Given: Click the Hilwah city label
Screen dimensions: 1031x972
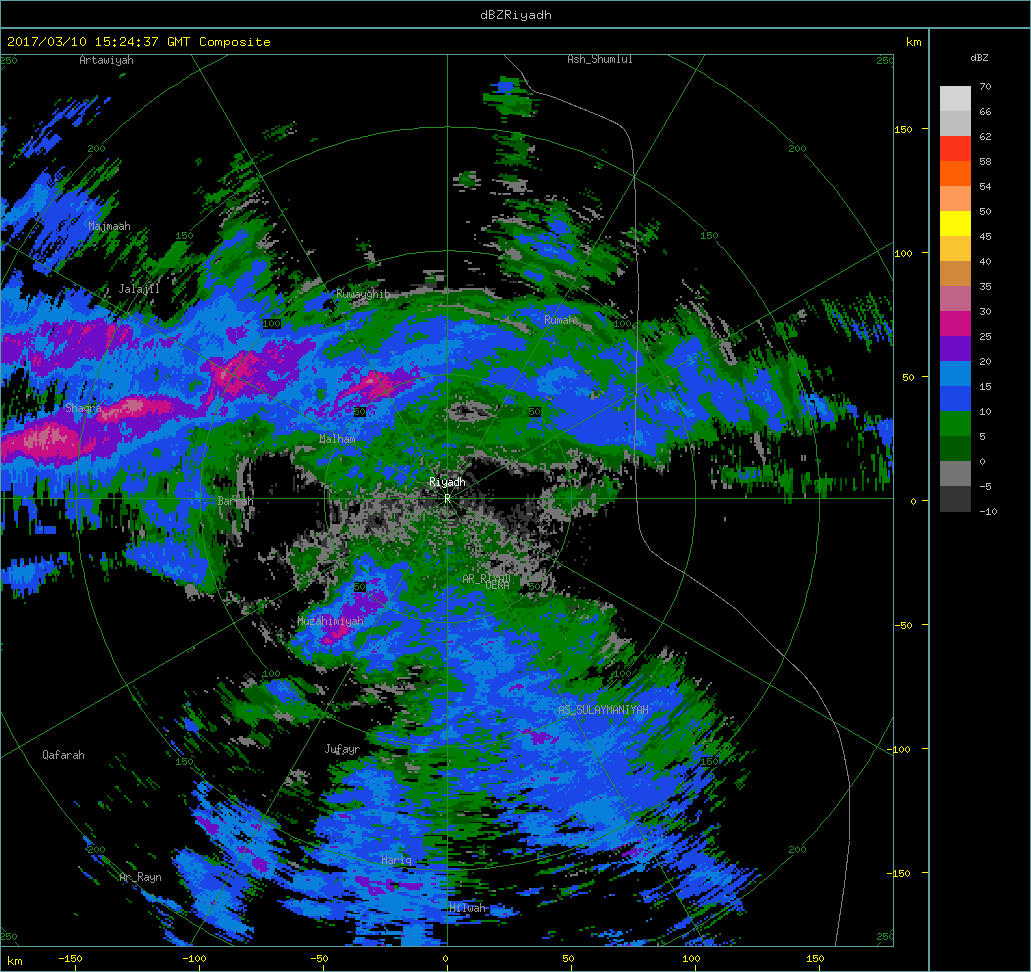Looking at the screenshot, I should point(467,908).
